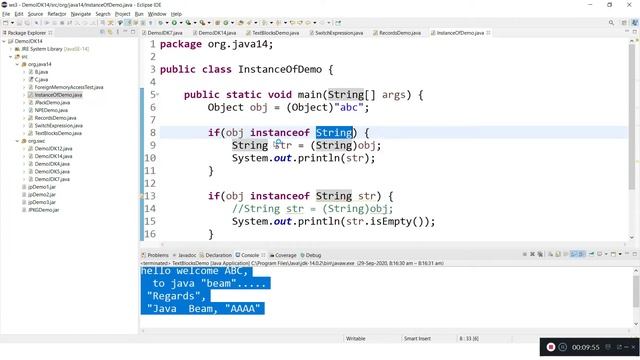Click the global search magnifier icon
640x360 pixels.
[611, 23]
